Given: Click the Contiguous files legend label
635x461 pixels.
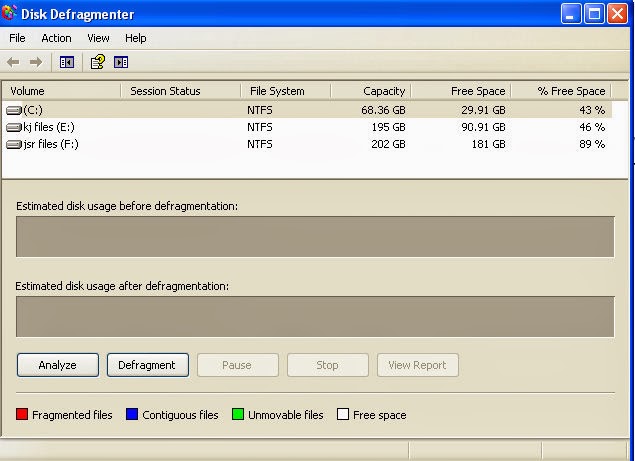Looking at the screenshot, I should (180, 415).
